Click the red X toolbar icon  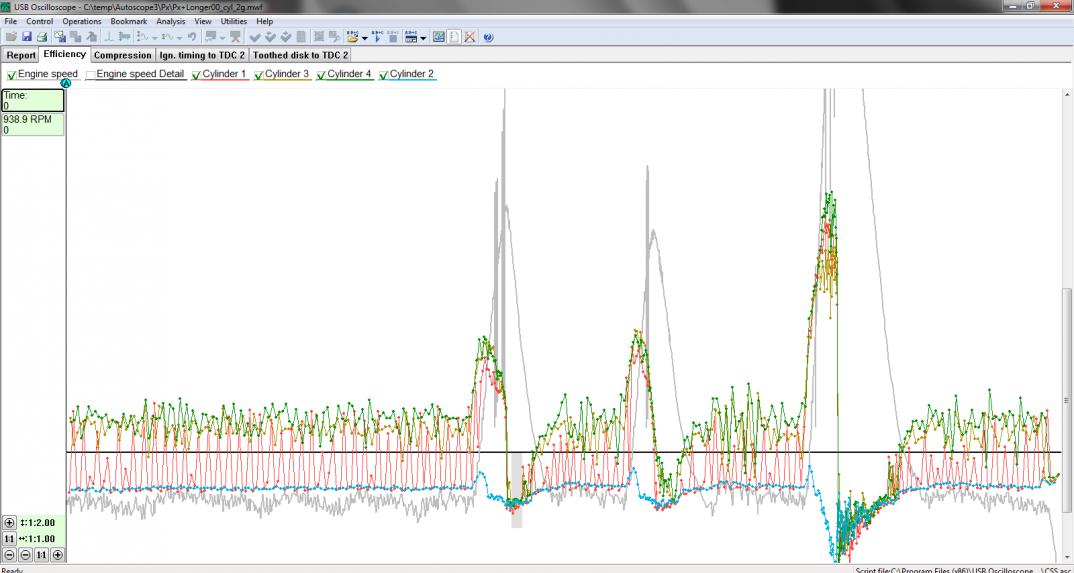(469, 37)
